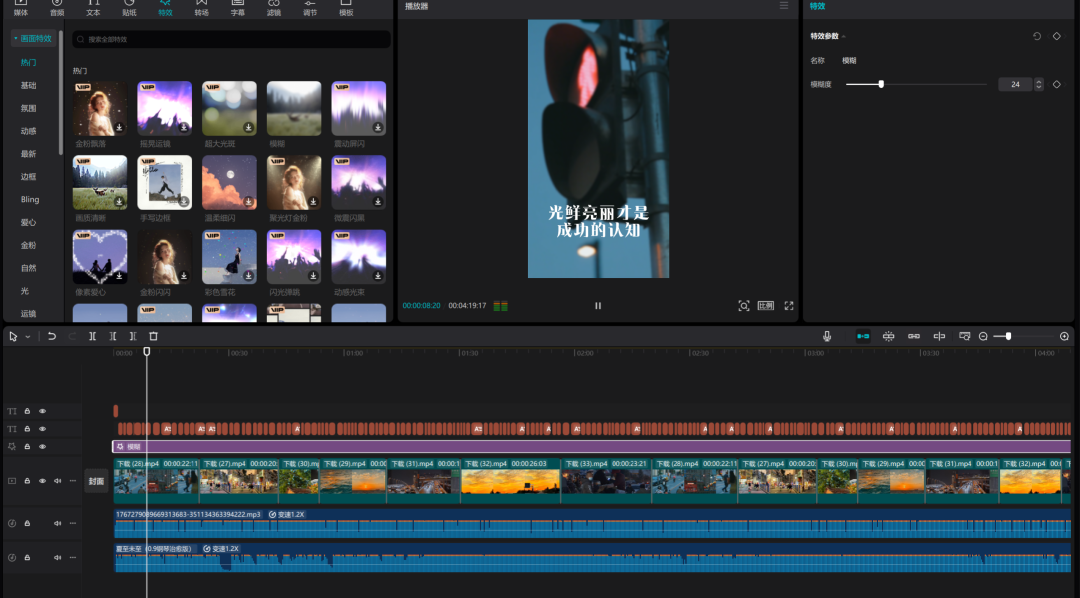Undo the last edit in timeline toolbar
This screenshot has width=1080, height=598.
coord(52,337)
